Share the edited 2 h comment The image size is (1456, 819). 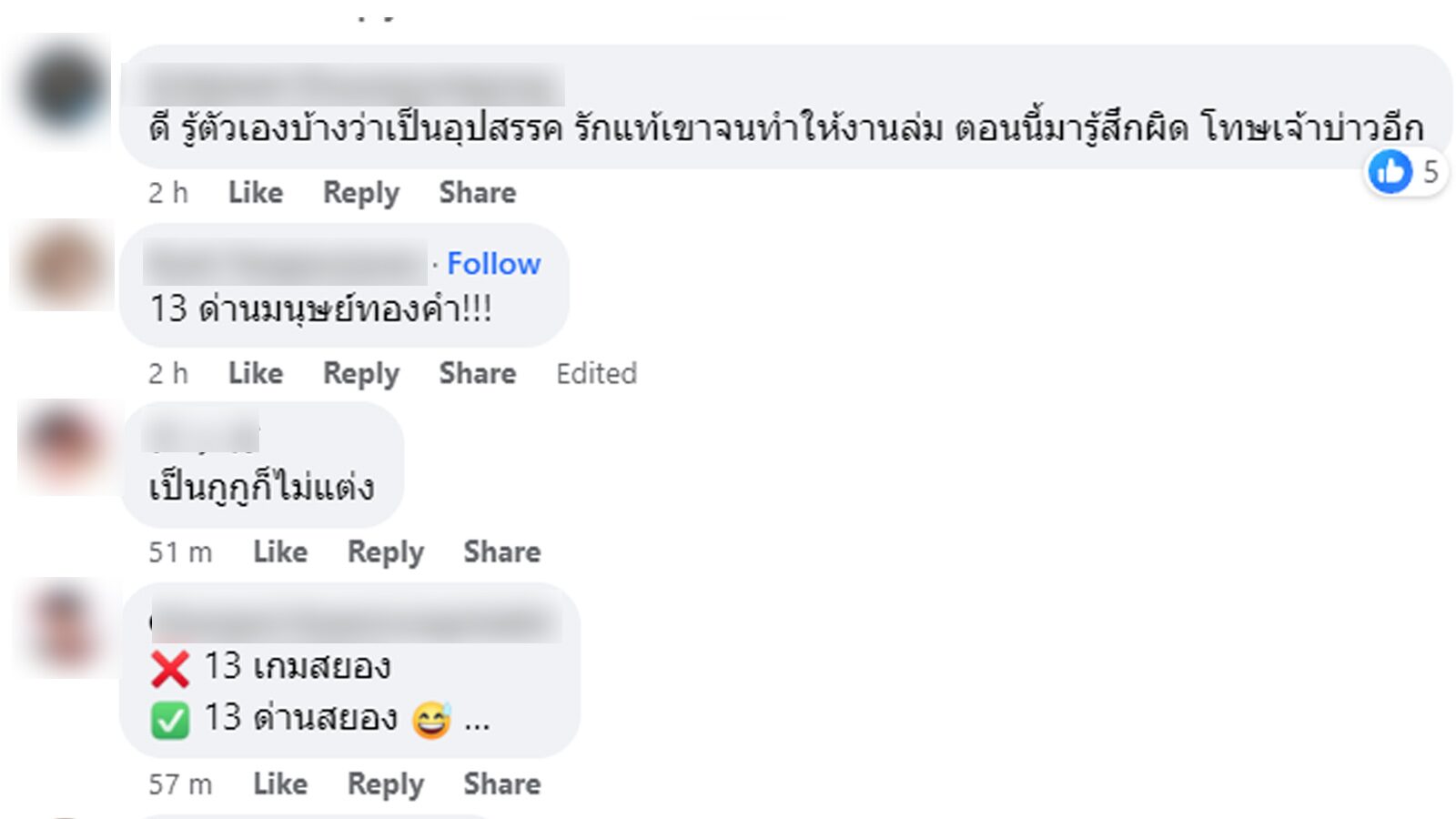tap(477, 373)
